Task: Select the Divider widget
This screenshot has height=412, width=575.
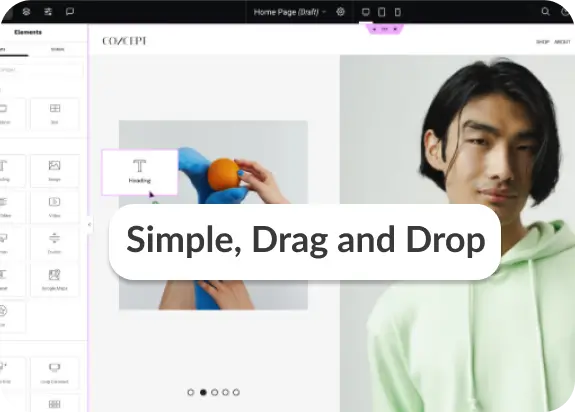Action: point(54,243)
